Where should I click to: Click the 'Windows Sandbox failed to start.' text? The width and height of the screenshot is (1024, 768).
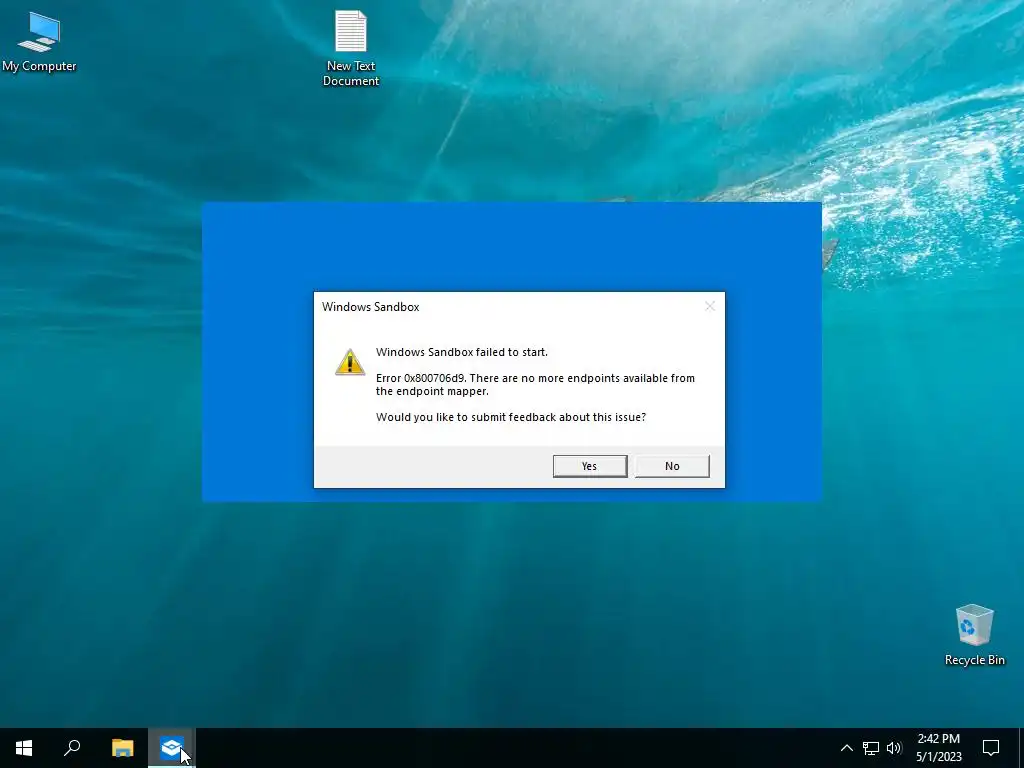[462, 352]
